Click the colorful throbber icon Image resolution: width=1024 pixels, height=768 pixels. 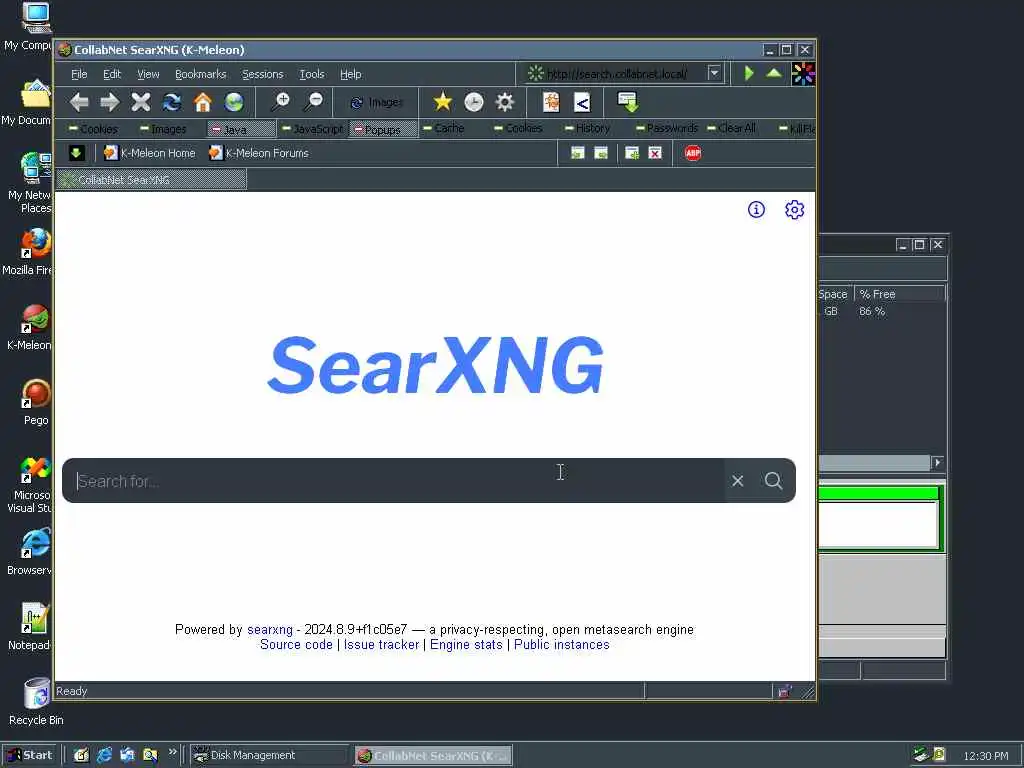pyautogui.click(x=803, y=74)
